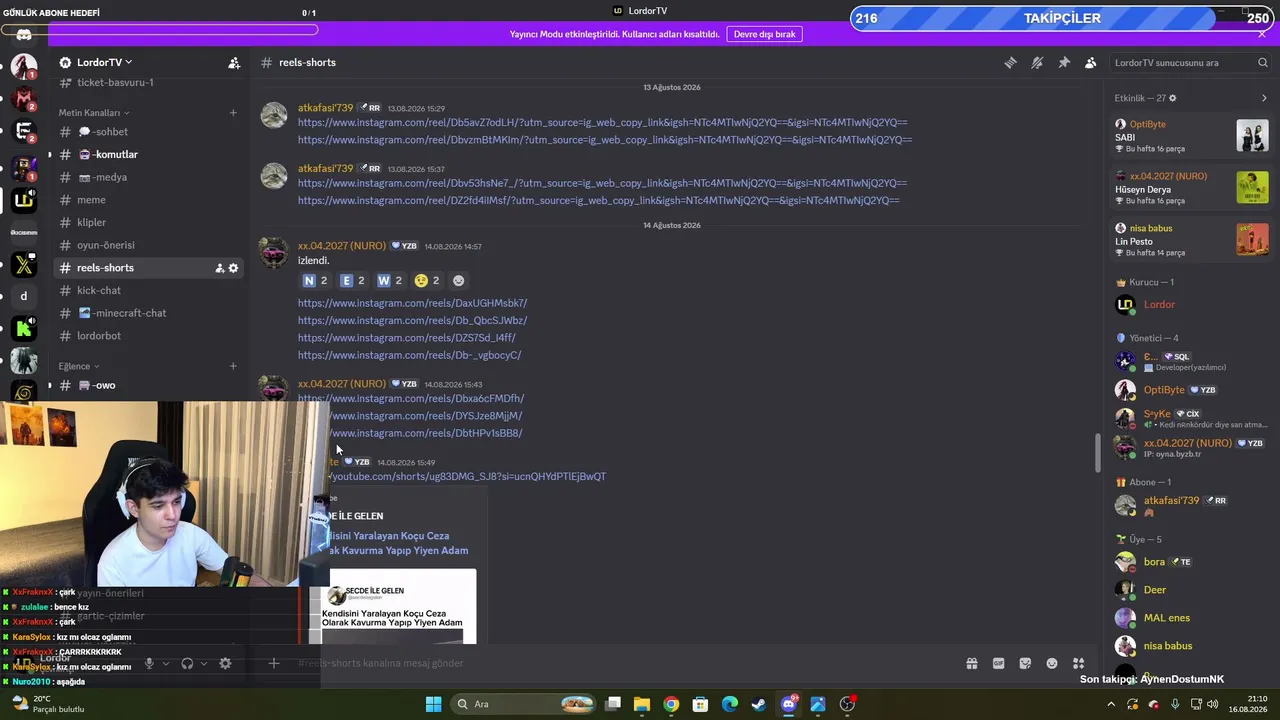Toggle channel notification mute bell
This screenshot has width=1280, height=720.
tap(1037, 62)
